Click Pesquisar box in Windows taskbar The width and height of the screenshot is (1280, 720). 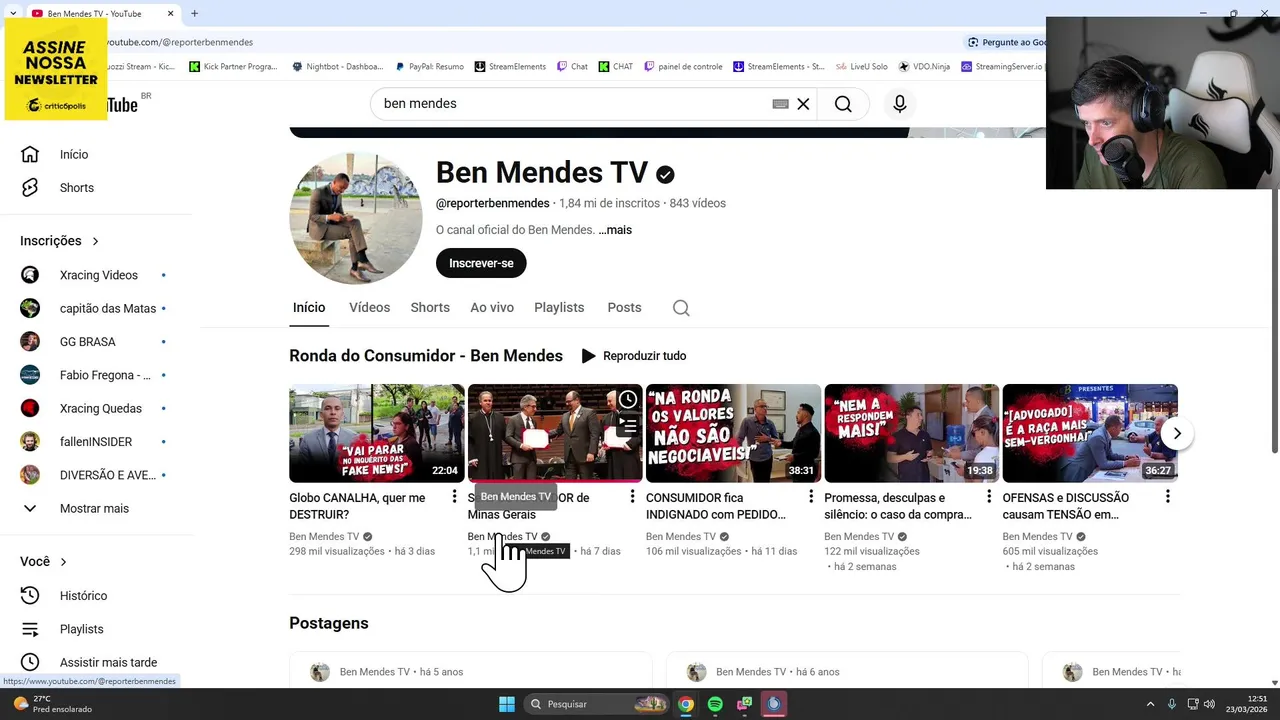pyautogui.click(x=596, y=704)
